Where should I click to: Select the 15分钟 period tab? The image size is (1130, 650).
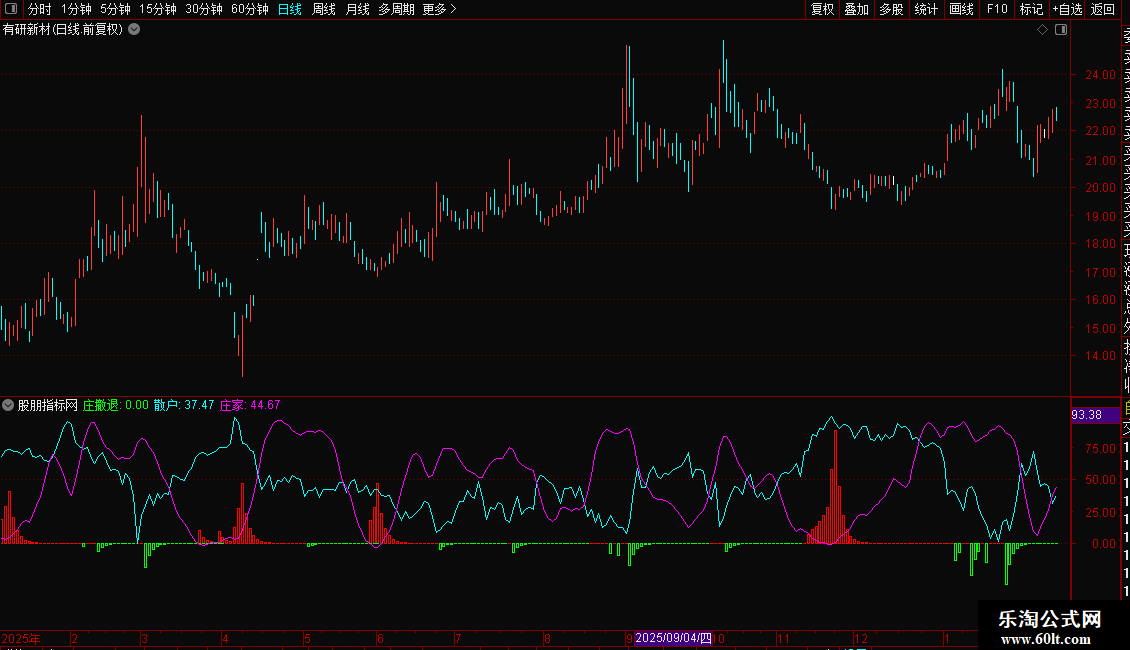(x=158, y=9)
